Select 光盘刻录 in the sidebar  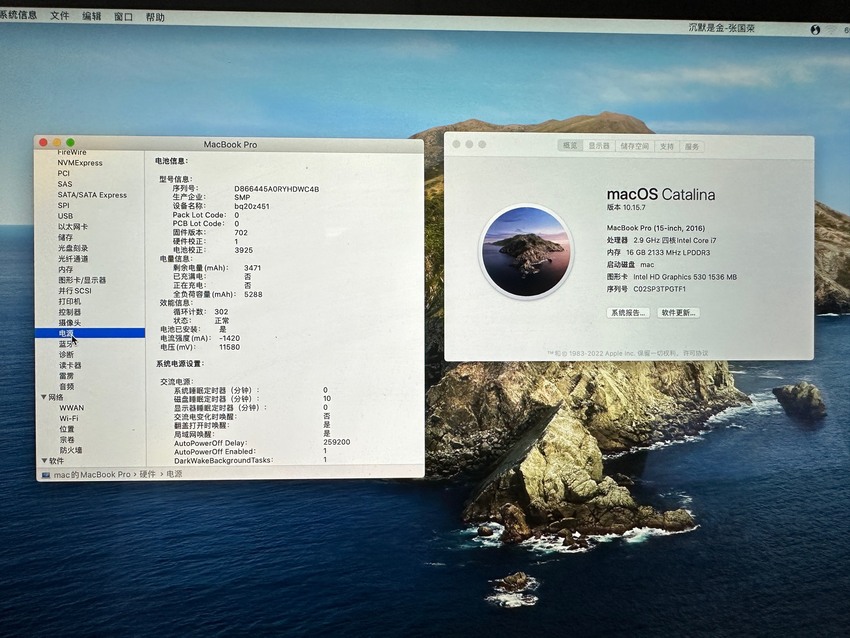73,248
